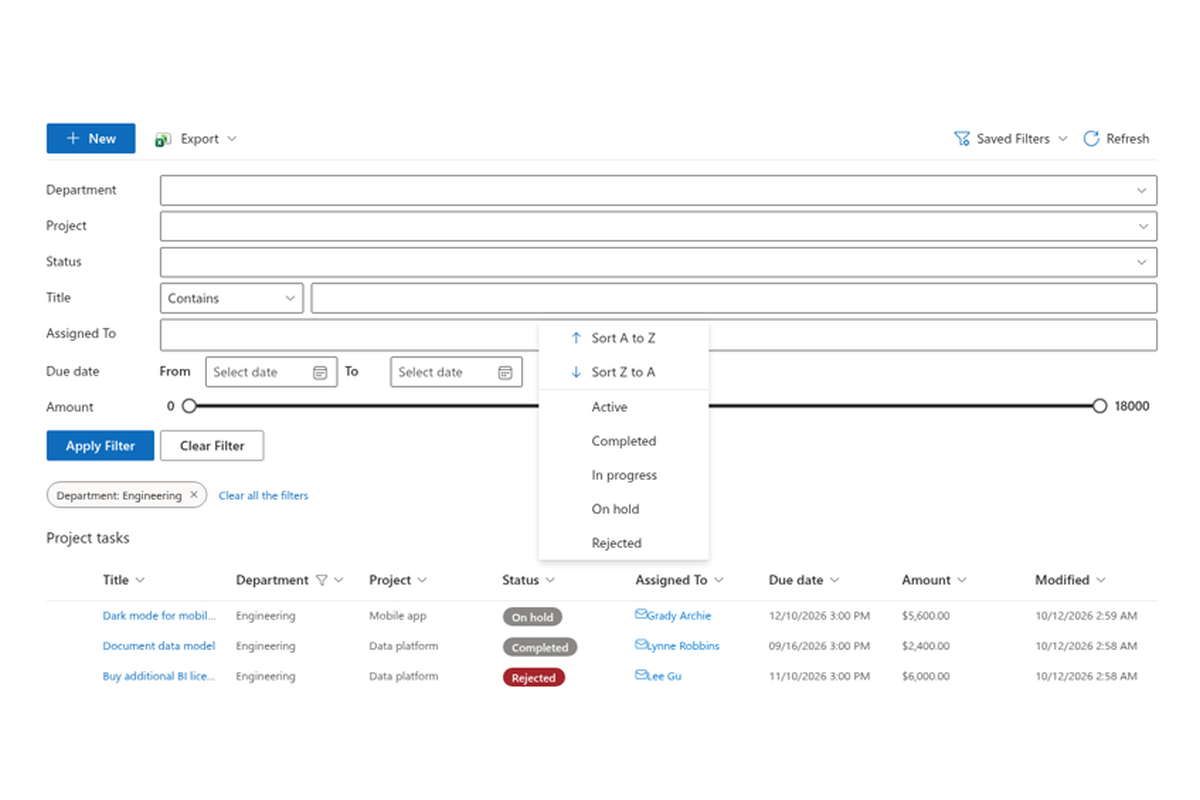The image size is (1200, 800).
Task: Choose Sort A to Z menu item
Action: pyautogui.click(x=623, y=338)
